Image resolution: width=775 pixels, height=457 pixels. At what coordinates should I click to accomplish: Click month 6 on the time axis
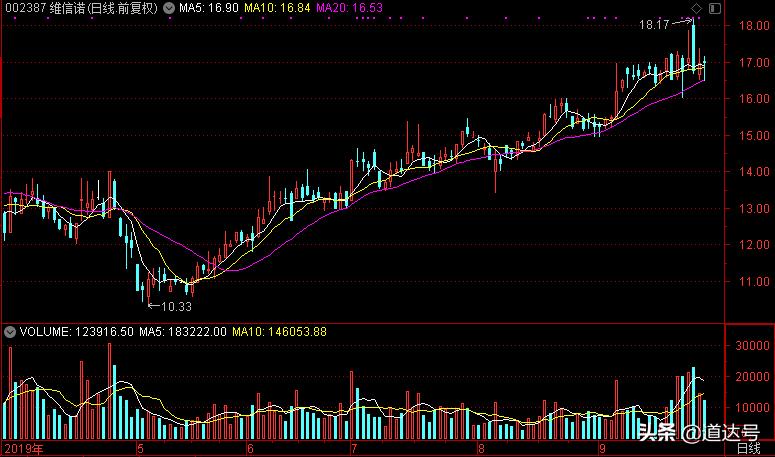[x=250, y=449]
